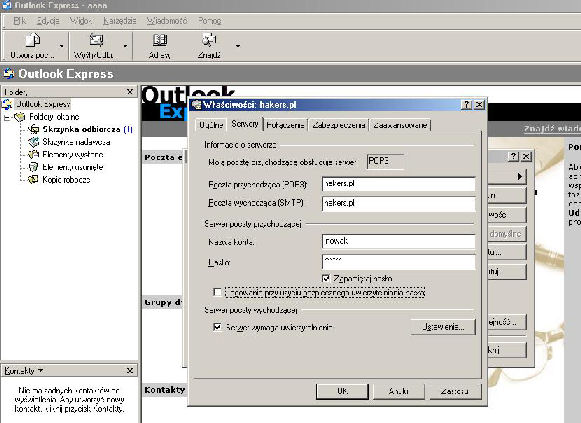Close the Foldery pane with X
The image size is (581, 423).
coord(130,91)
